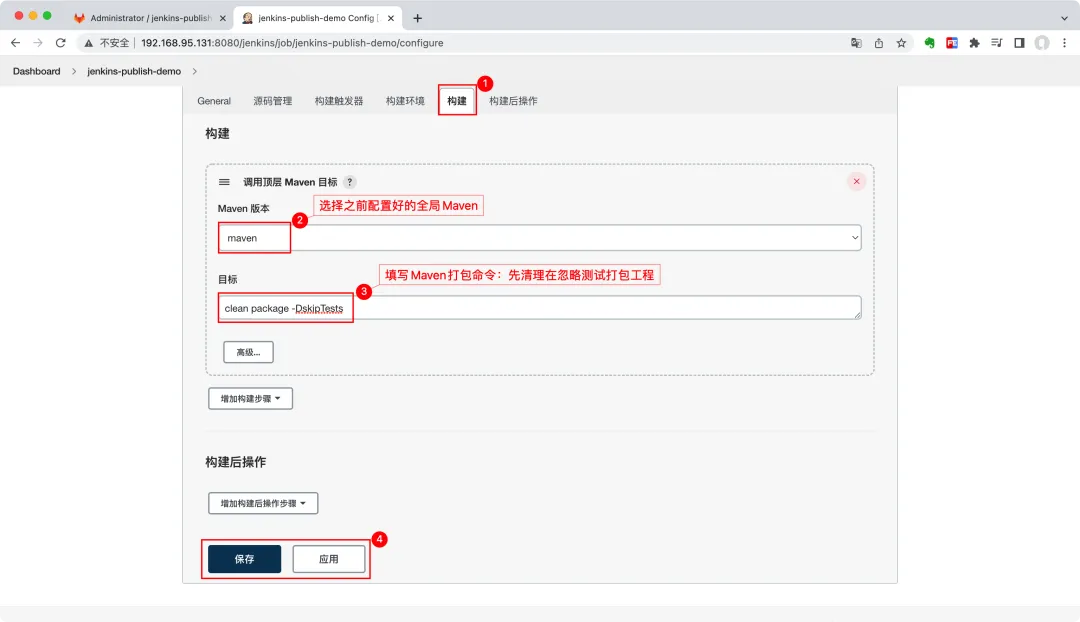
Task: Expand chevron after jenkins-publish-demo breadcrumb
Action: pos(194,71)
